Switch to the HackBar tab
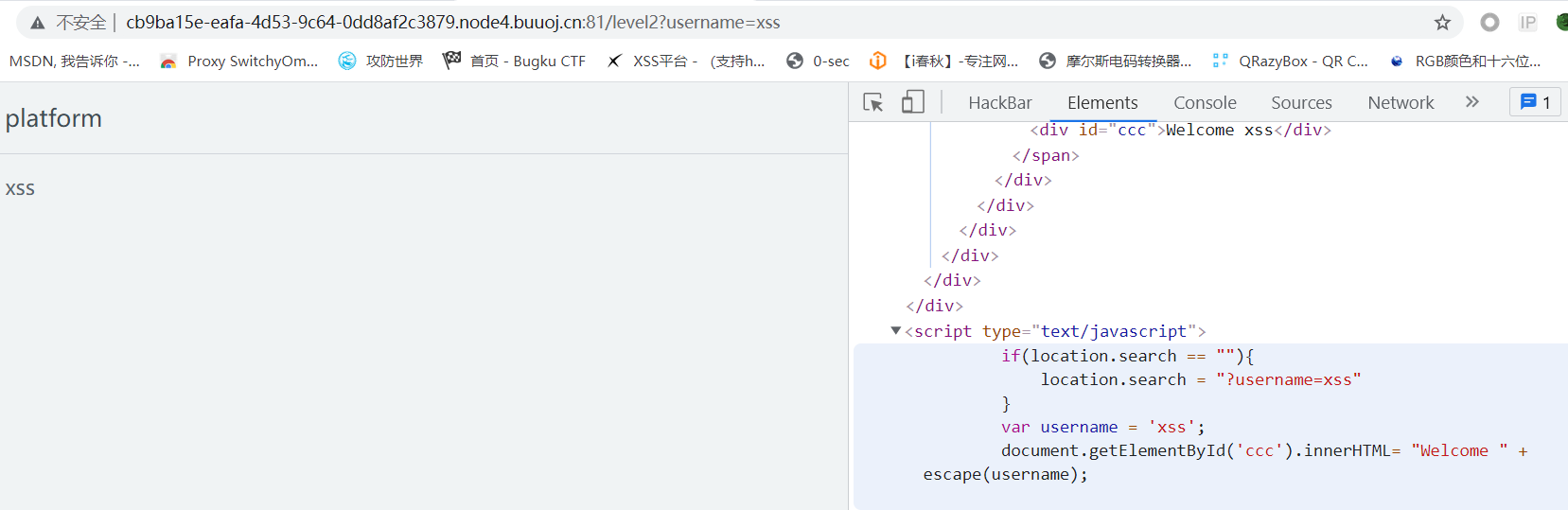 click(999, 103)
